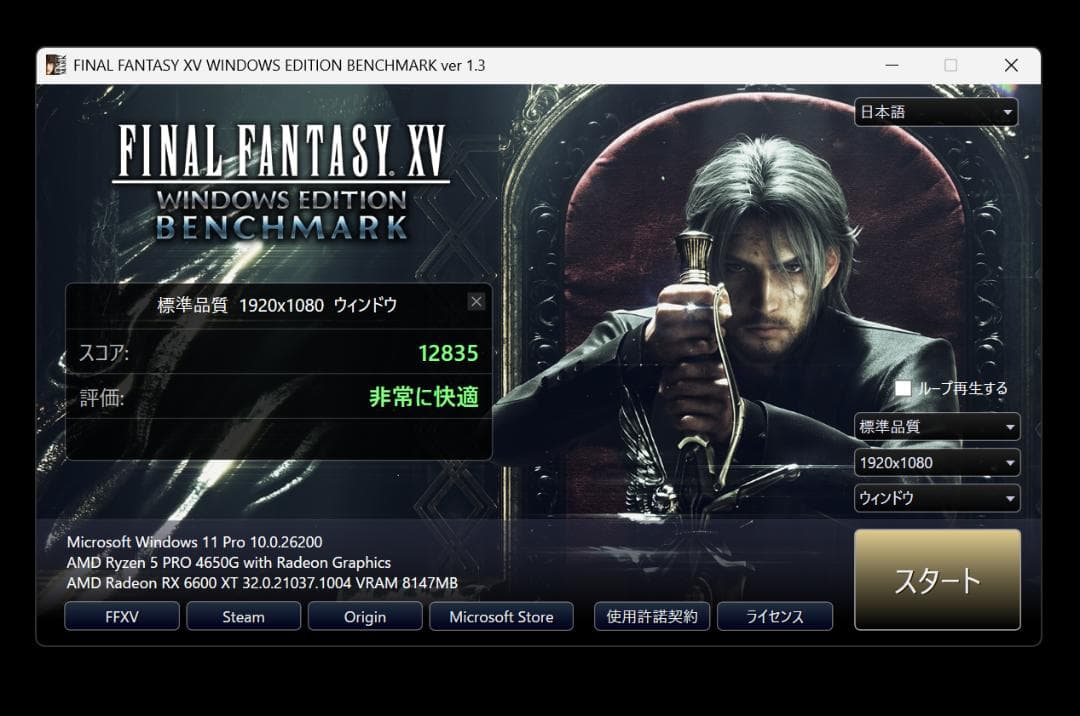Image resolution: width=1080 pixels, height=716 pixels.
Task: Click the result header 標準品質 1920x1080 ウィンドウ
Action: point(277,305)
